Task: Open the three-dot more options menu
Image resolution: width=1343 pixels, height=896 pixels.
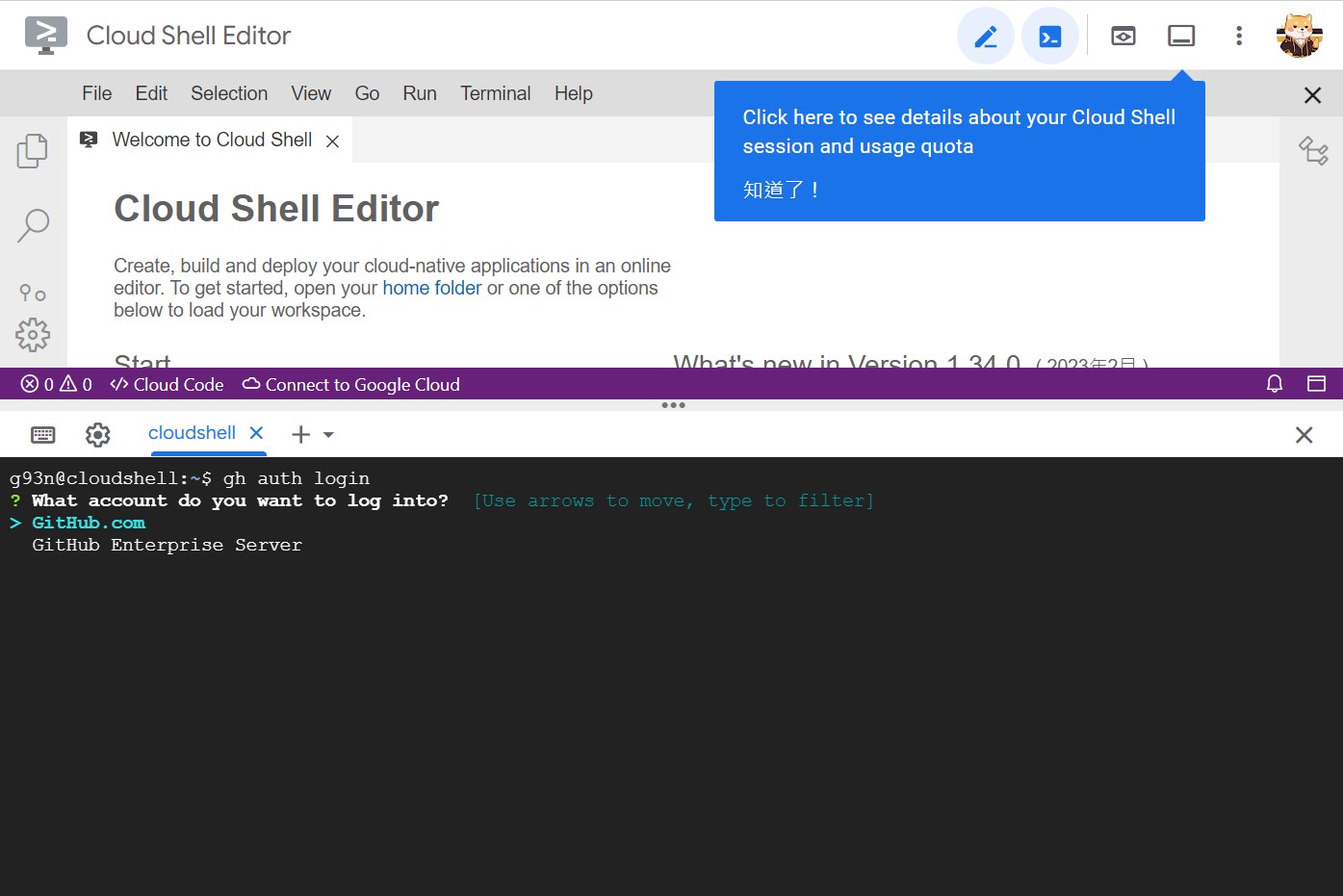Action: [1238, 35]
